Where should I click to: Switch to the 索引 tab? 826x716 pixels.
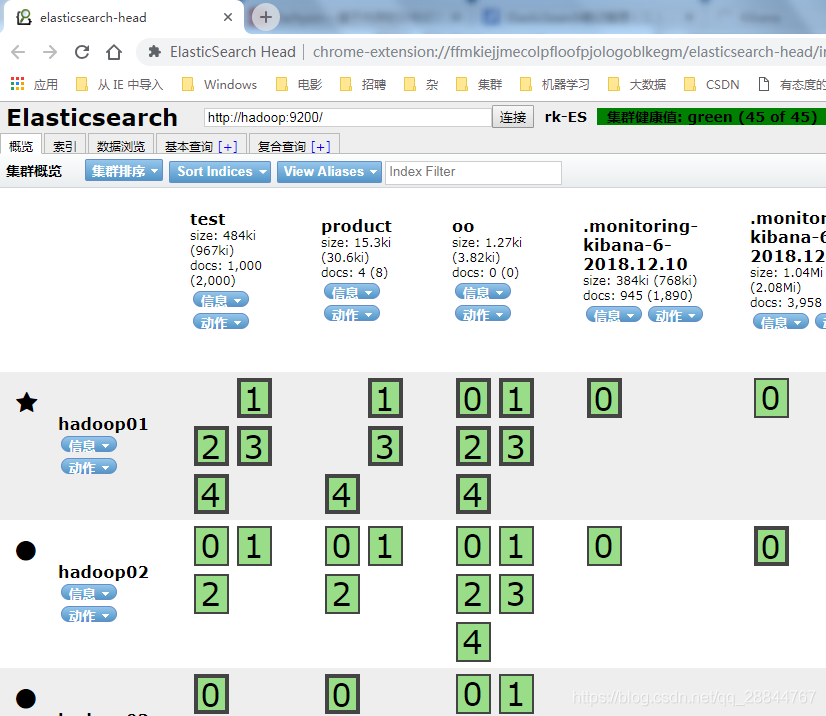coord(64,145)
